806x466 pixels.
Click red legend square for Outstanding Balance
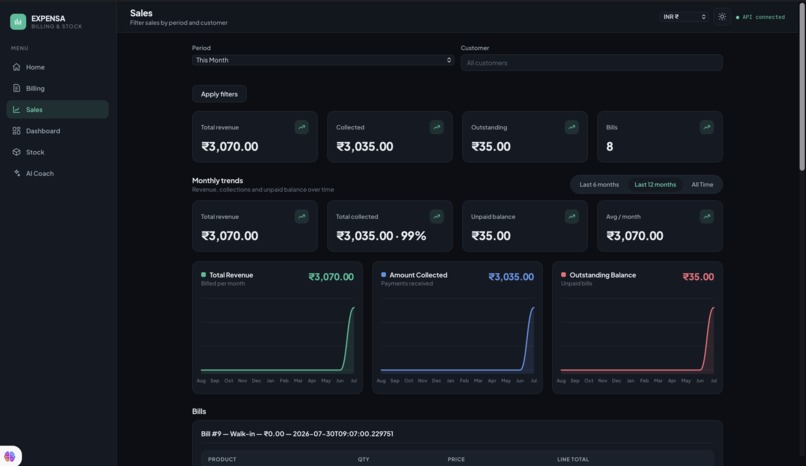[x=563, y=275]
